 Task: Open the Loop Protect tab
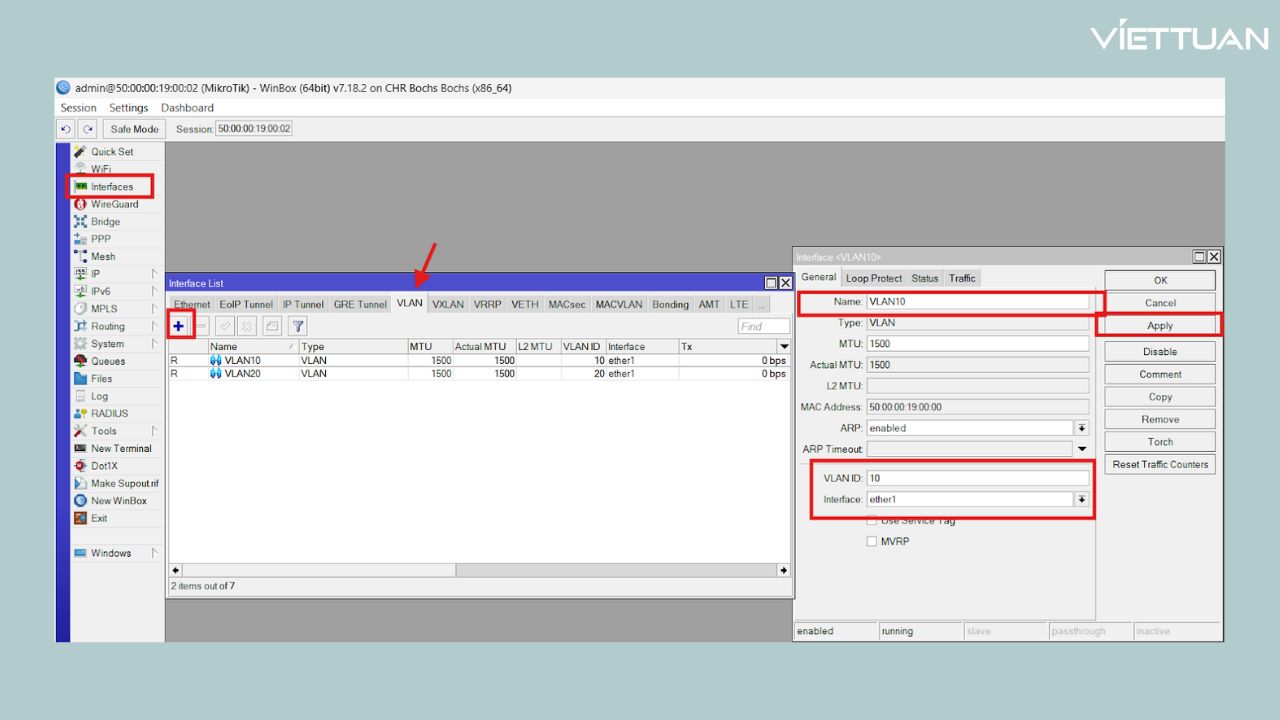point(873,278)
